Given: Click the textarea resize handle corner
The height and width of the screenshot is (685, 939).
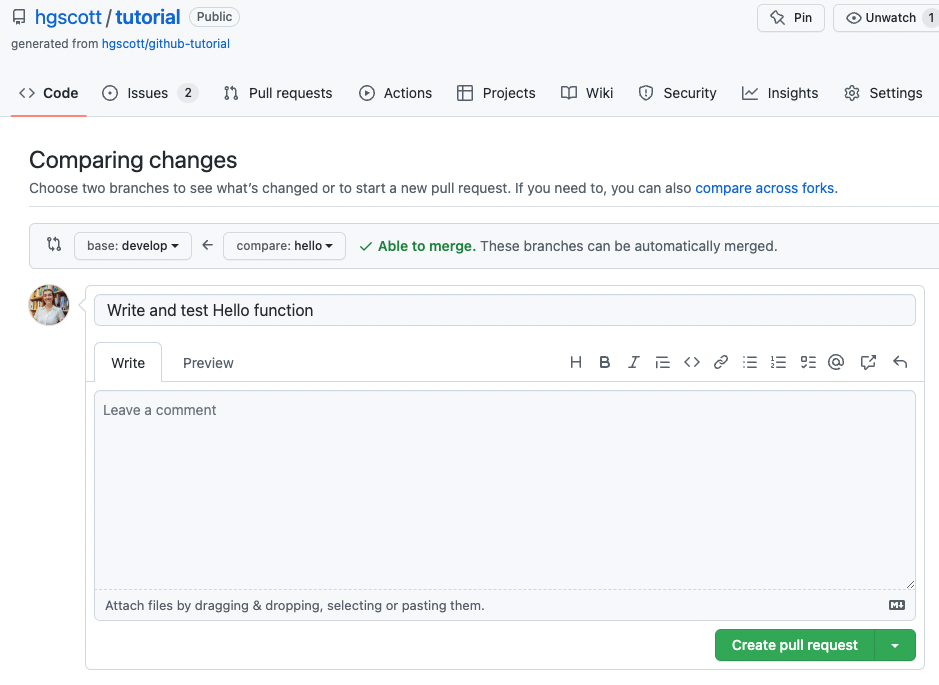Looking at the screenshot, I should [x=910, y=584].
